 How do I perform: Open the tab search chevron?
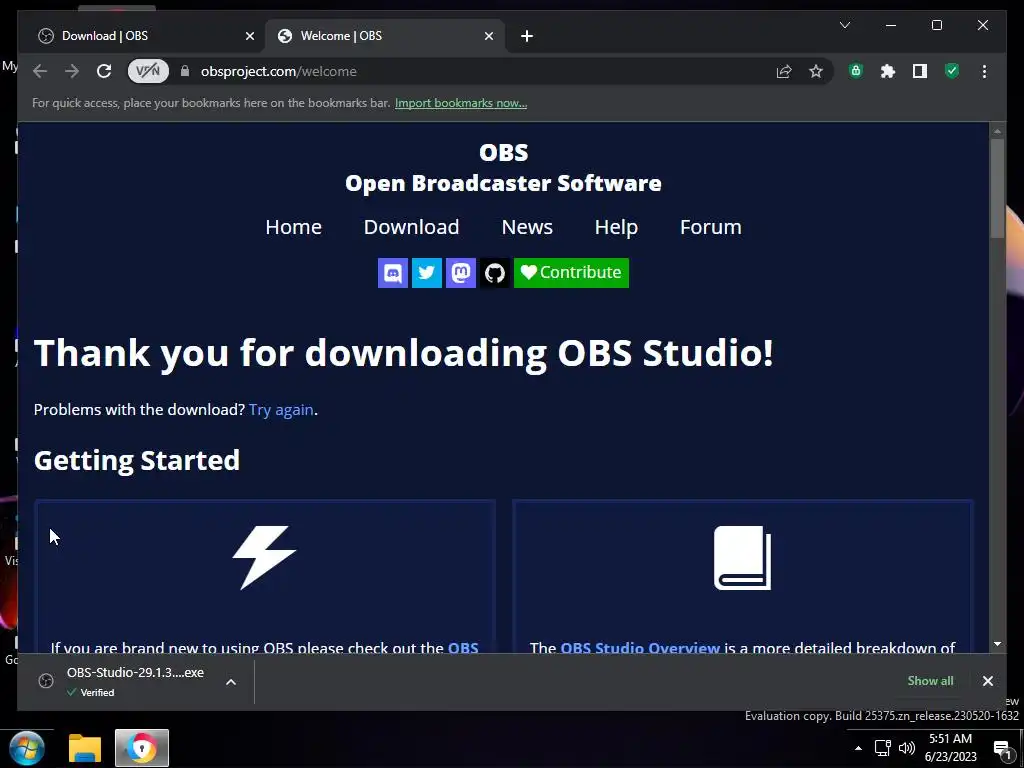(844, 25)
